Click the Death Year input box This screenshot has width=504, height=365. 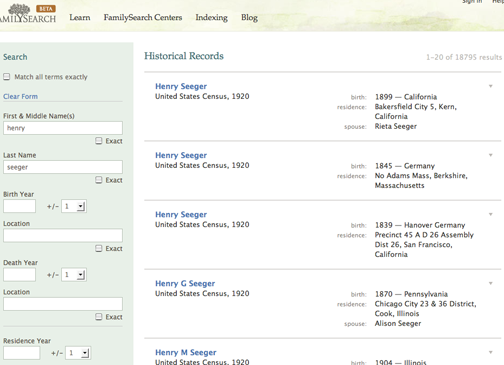pos(19,275)
